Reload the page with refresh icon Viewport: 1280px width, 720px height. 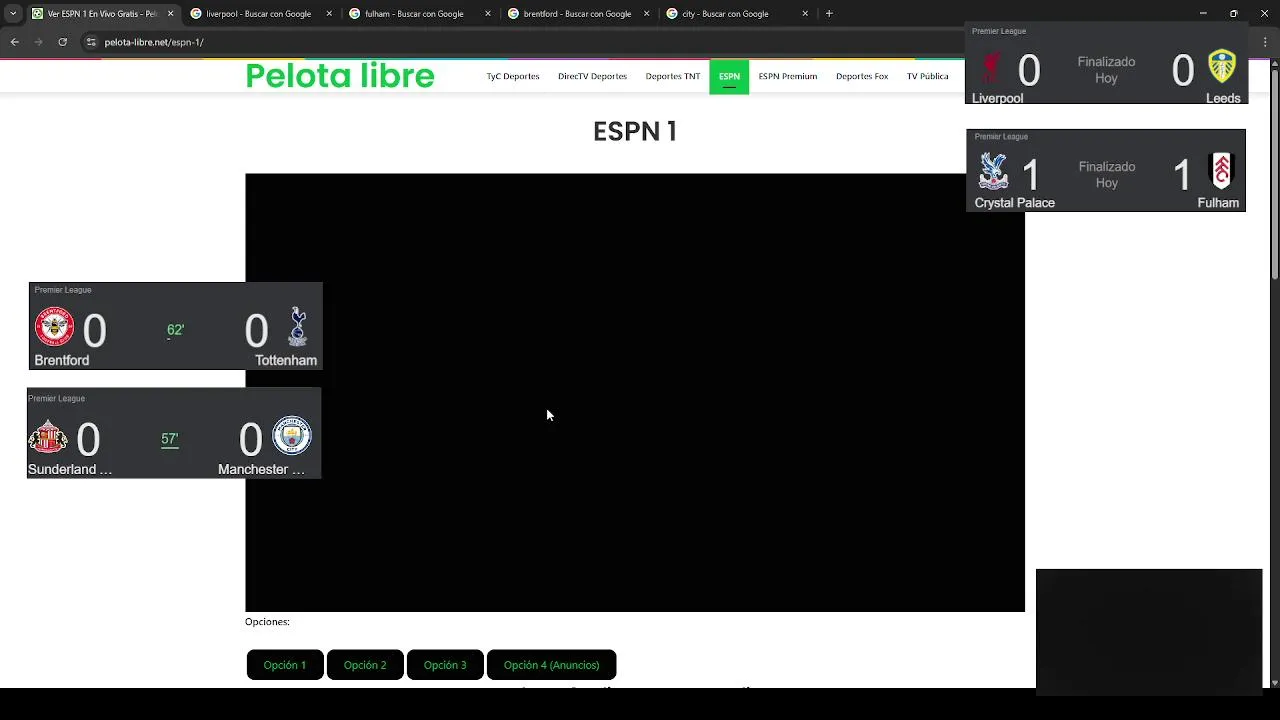click(62, 42)
